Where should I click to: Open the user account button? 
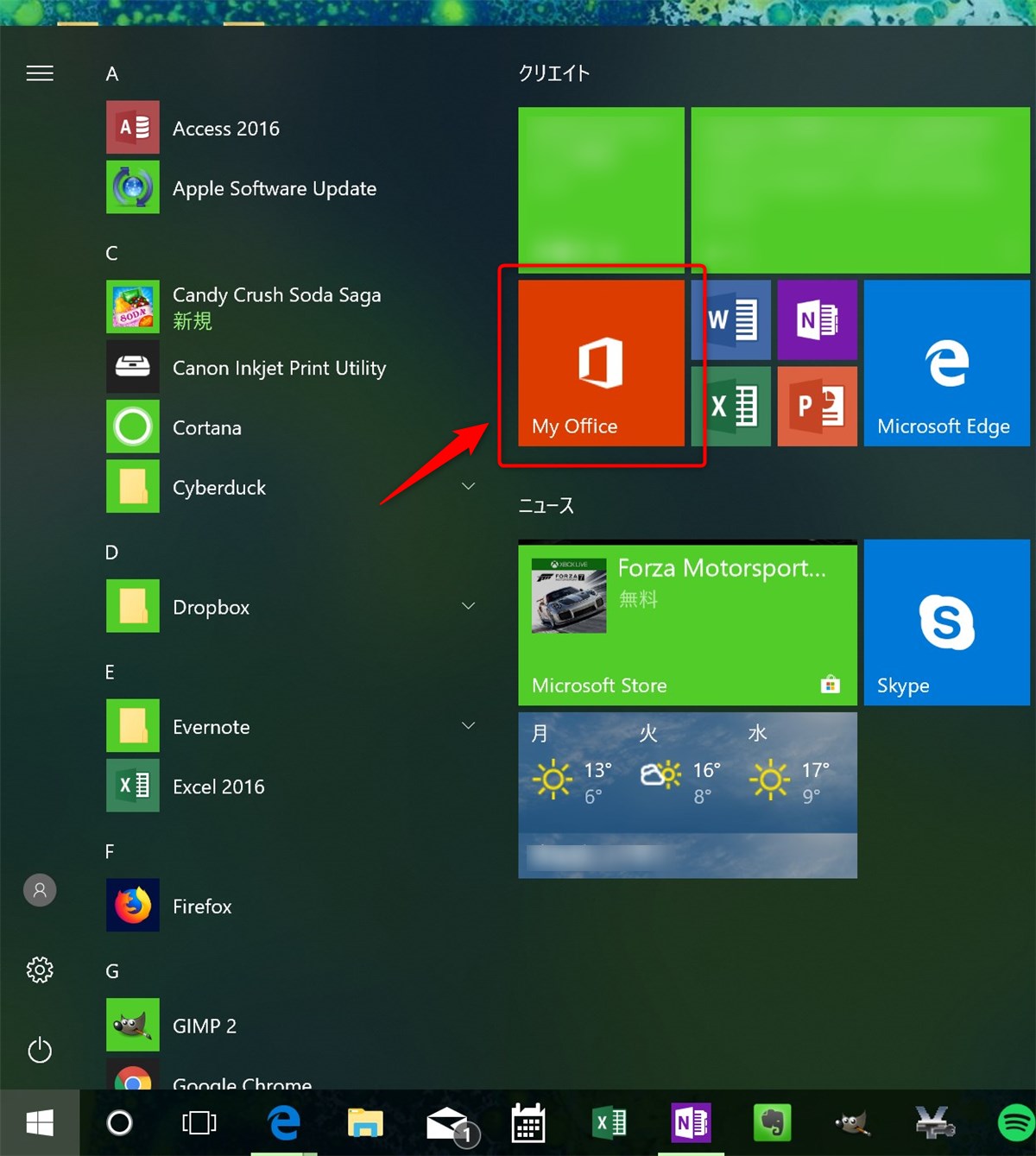(x=40, y=890)
